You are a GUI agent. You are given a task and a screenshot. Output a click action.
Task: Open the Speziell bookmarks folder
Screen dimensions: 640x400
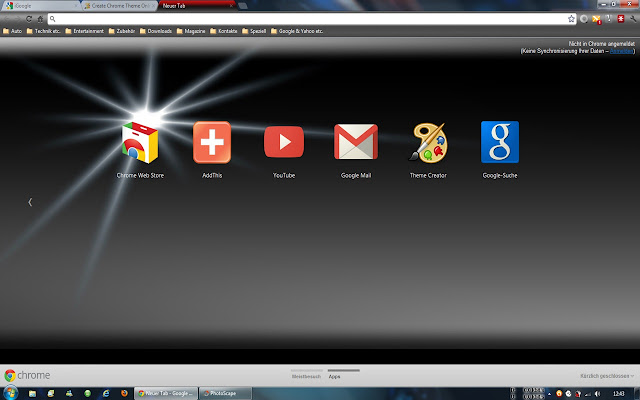coord(254,31)
